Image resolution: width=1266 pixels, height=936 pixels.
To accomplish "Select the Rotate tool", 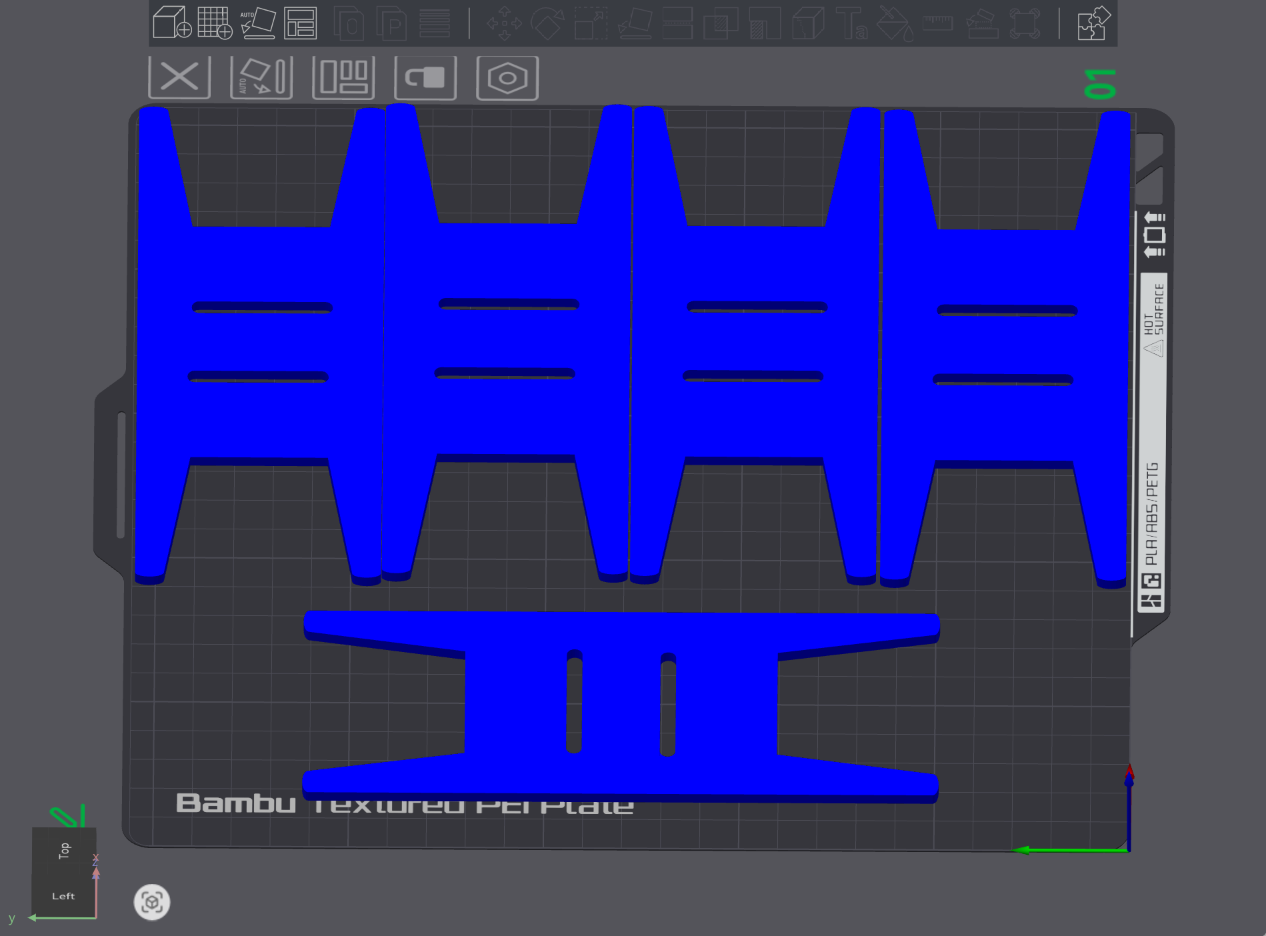I will pos(548,22).
